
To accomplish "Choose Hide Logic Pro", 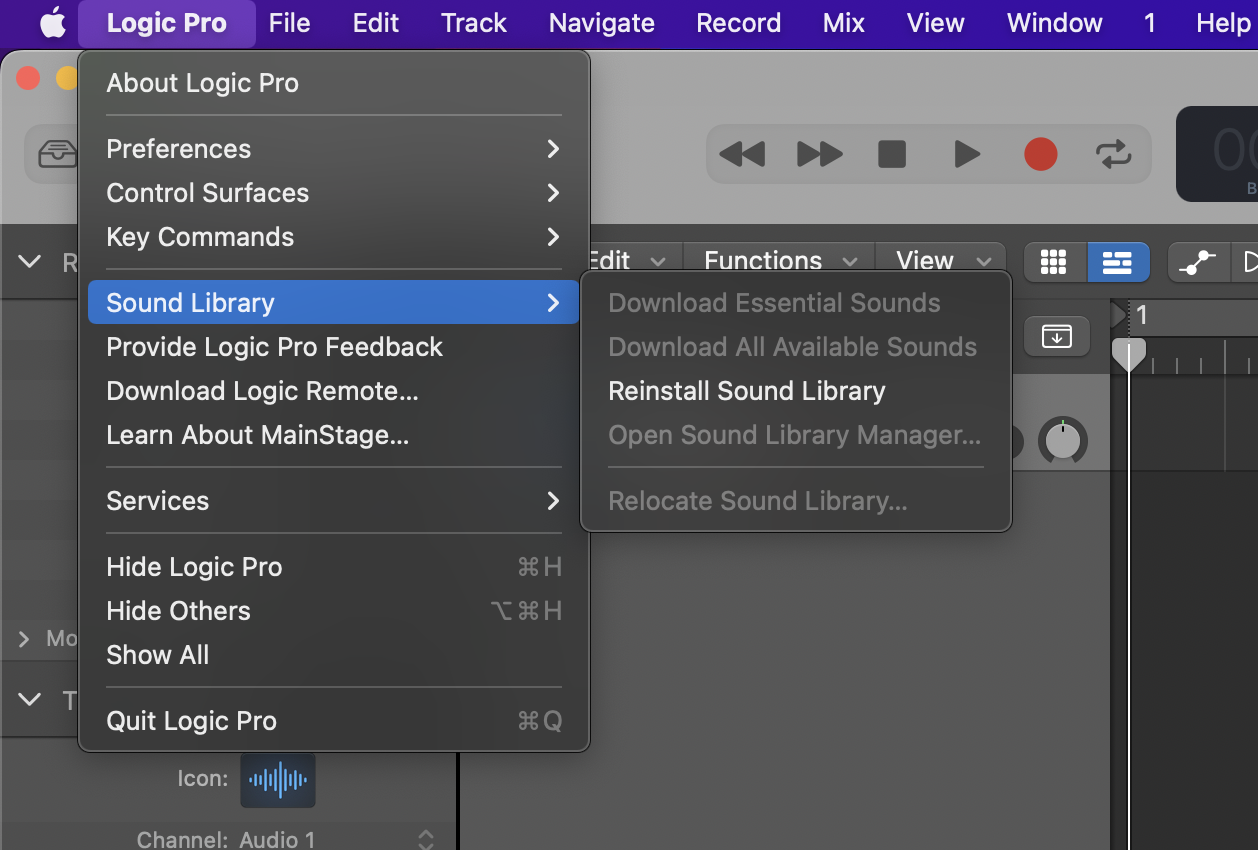I will tap(333, 567).
